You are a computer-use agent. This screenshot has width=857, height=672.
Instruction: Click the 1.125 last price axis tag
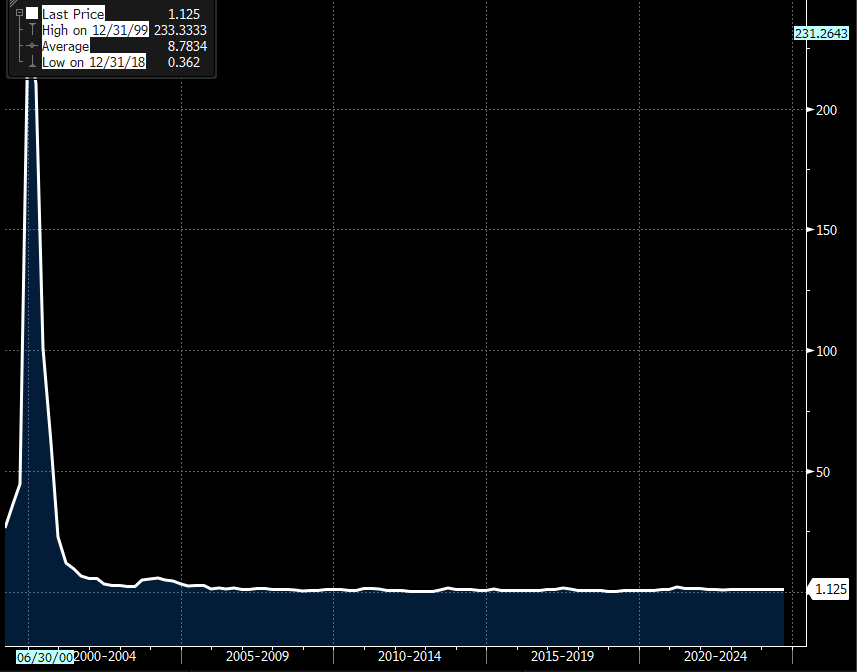click(x=831, y=589)
